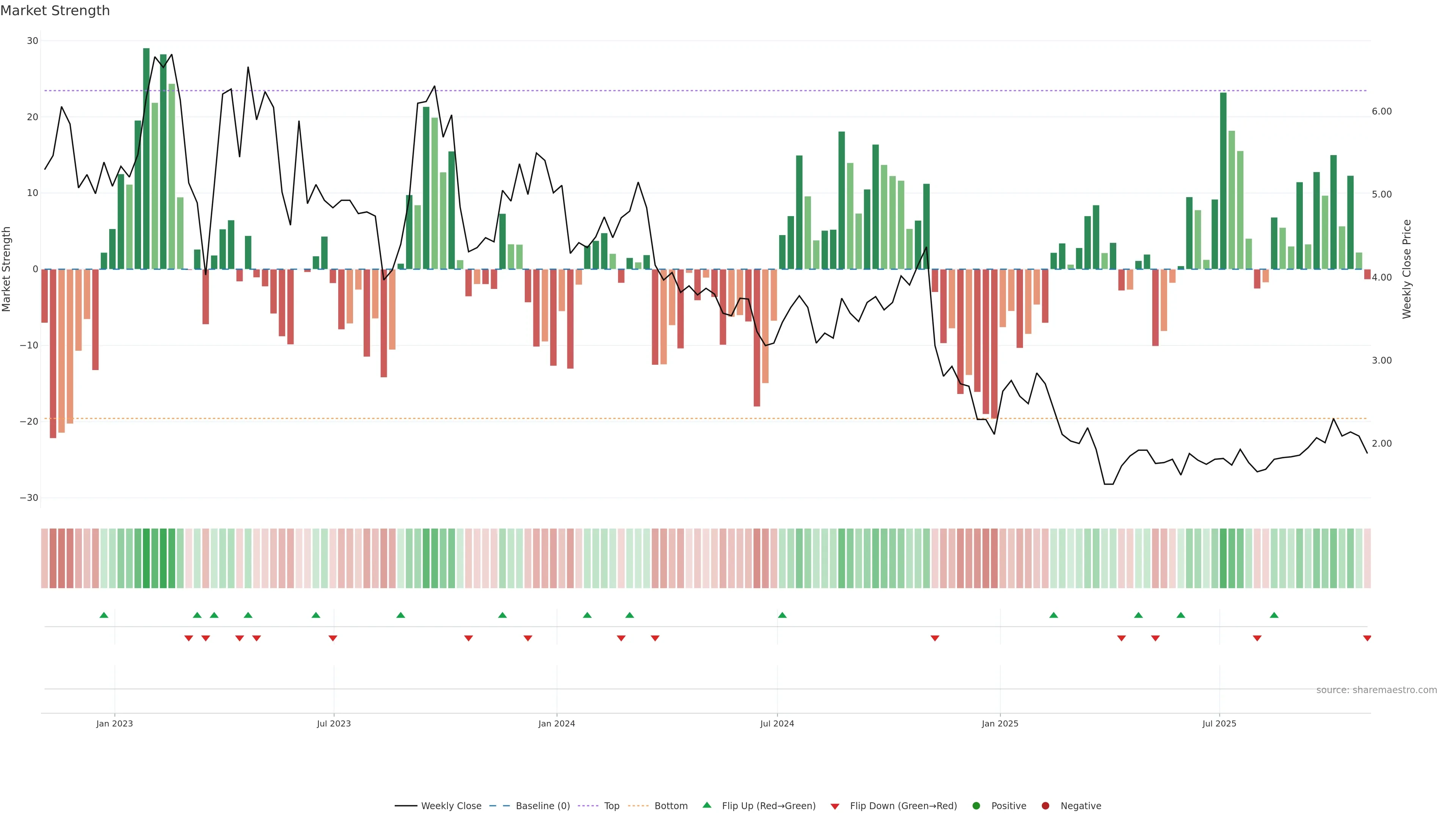Click the first green flip-up triangle marker

[104, 615]
